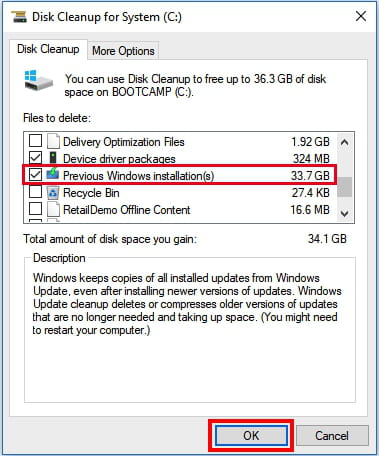Viewport: 379px width, 456px height.
Task: Close the Disk Cleanup dialog window
Action: [361, 16]
